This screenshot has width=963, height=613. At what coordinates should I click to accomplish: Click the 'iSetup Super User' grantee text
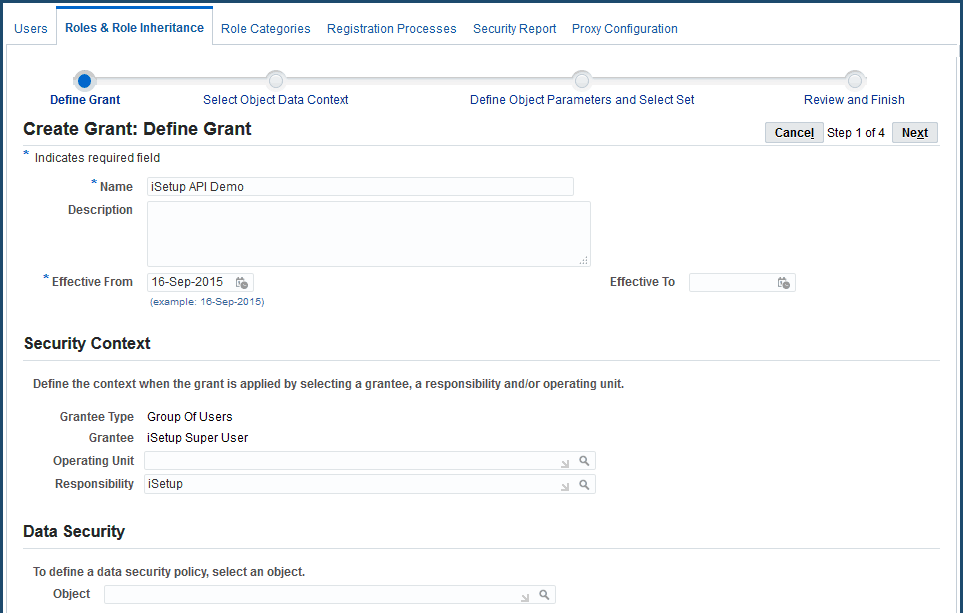click(x=198, y=438)
